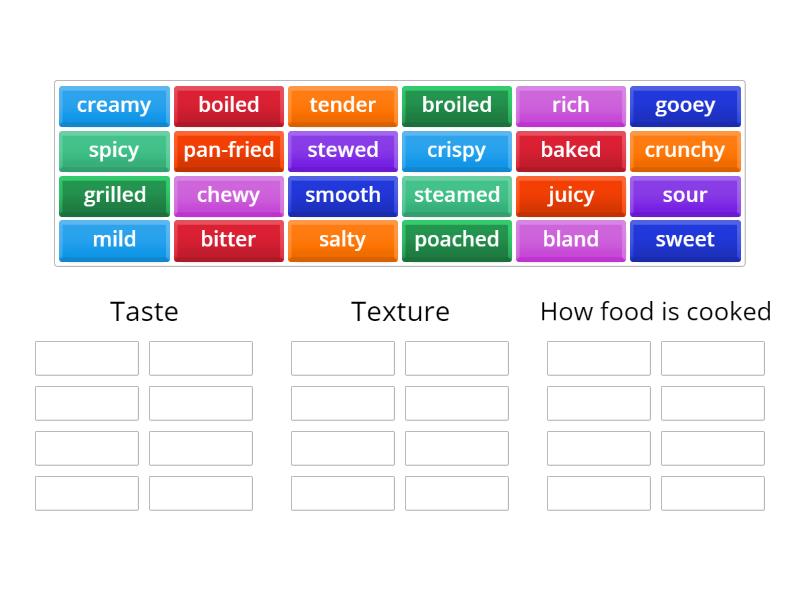Click the Texture category heading
The width and height of the screenshot is (800, 600).
[399, 312]
